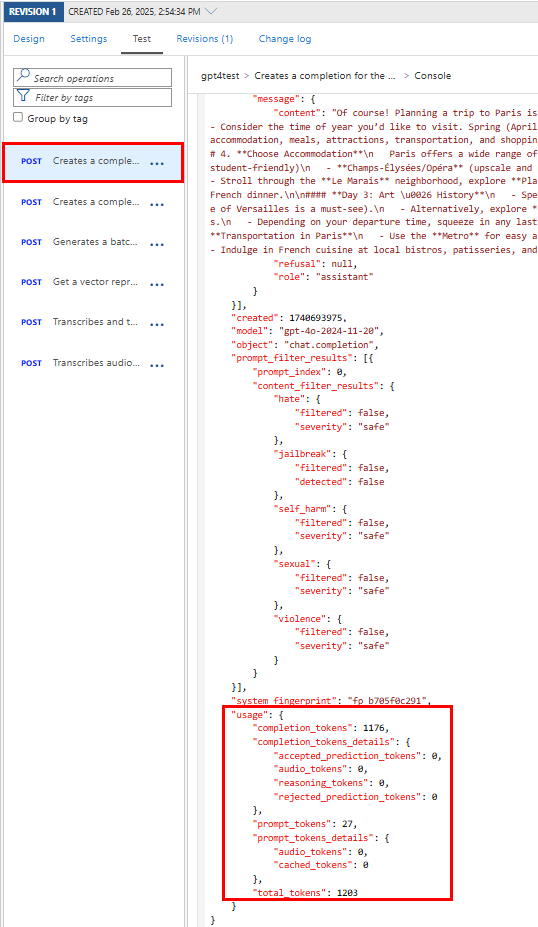Screen dimensions: 538x927
Task: Switch to the Design tab
Action: (29, 38)
